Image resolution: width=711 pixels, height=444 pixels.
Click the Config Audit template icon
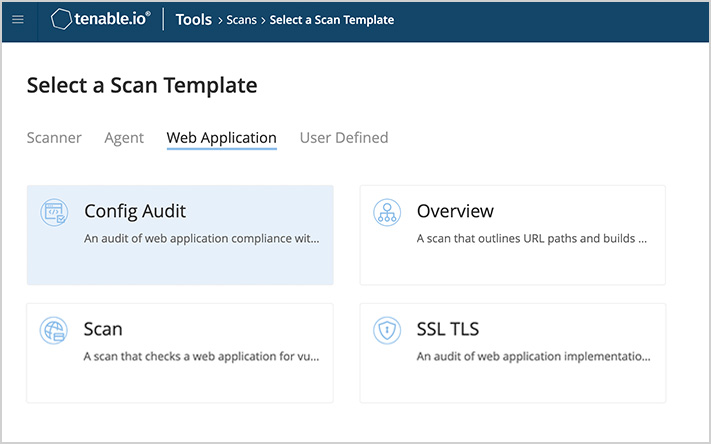tap(54, 212)
